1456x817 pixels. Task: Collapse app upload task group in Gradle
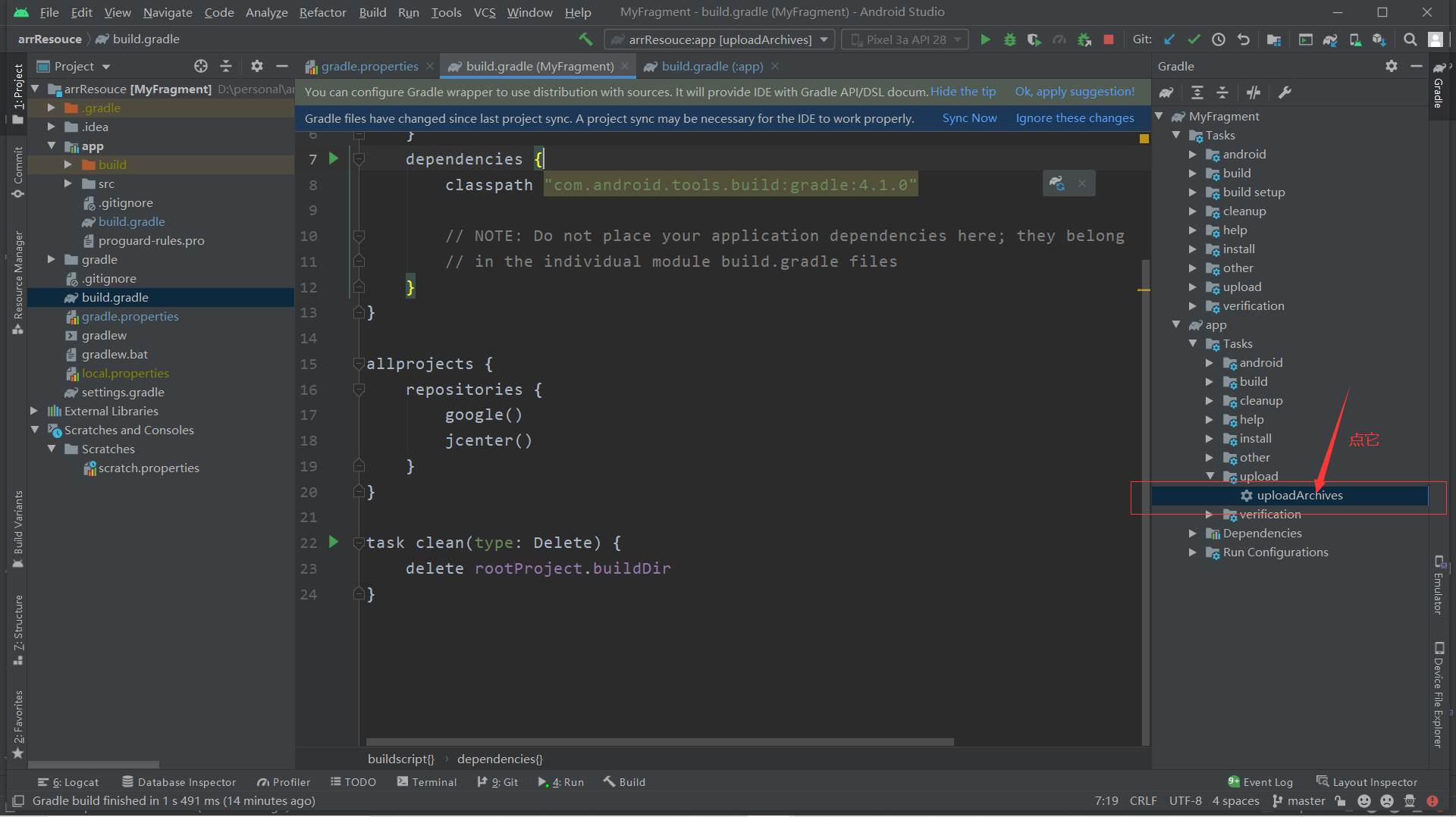(x=1210, y=476)
